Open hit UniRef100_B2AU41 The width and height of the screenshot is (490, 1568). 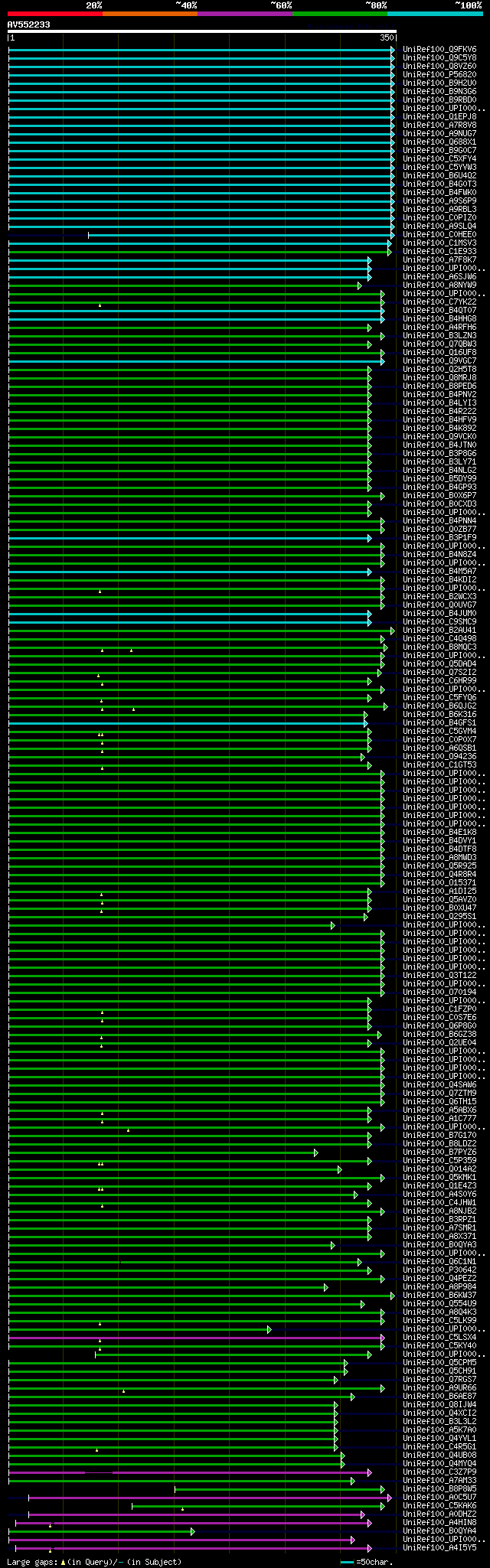pos(439,631)
